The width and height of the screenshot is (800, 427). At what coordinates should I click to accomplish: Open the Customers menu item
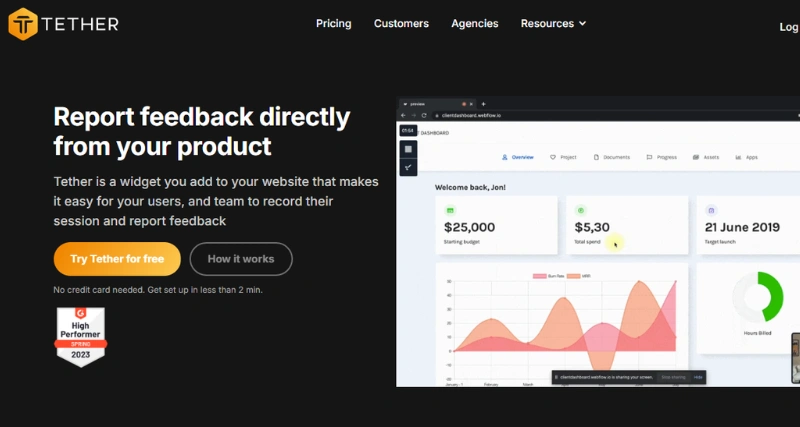[401, 24]
